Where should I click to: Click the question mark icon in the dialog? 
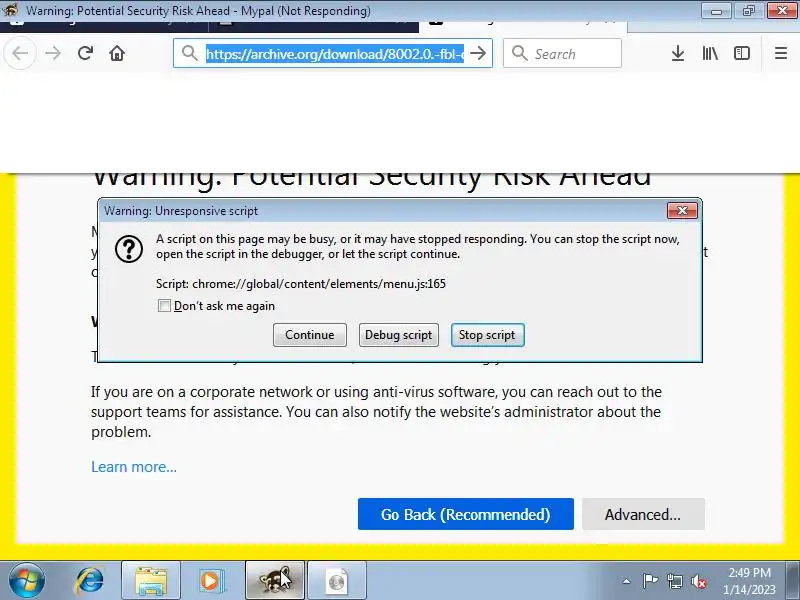129,249
